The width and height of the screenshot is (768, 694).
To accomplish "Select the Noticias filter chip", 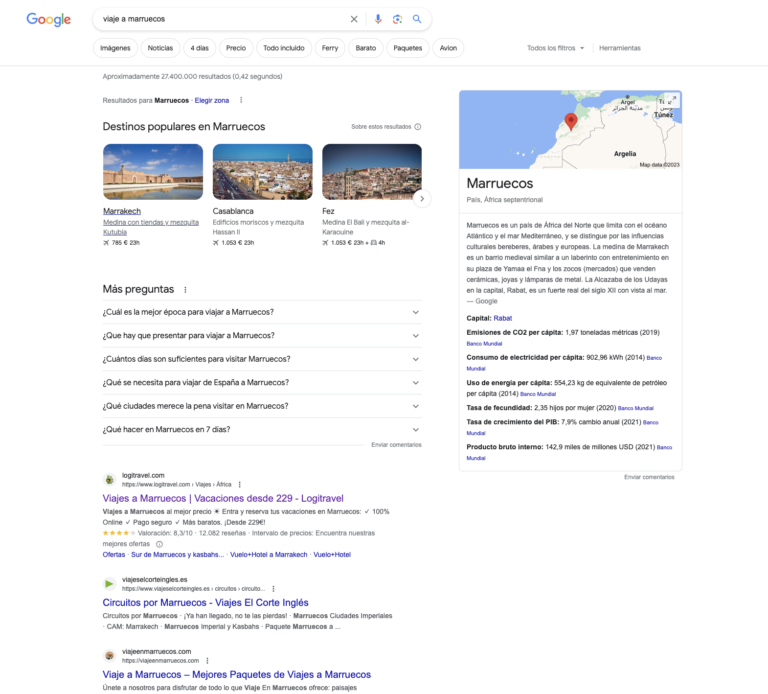I will click(160, 48).
